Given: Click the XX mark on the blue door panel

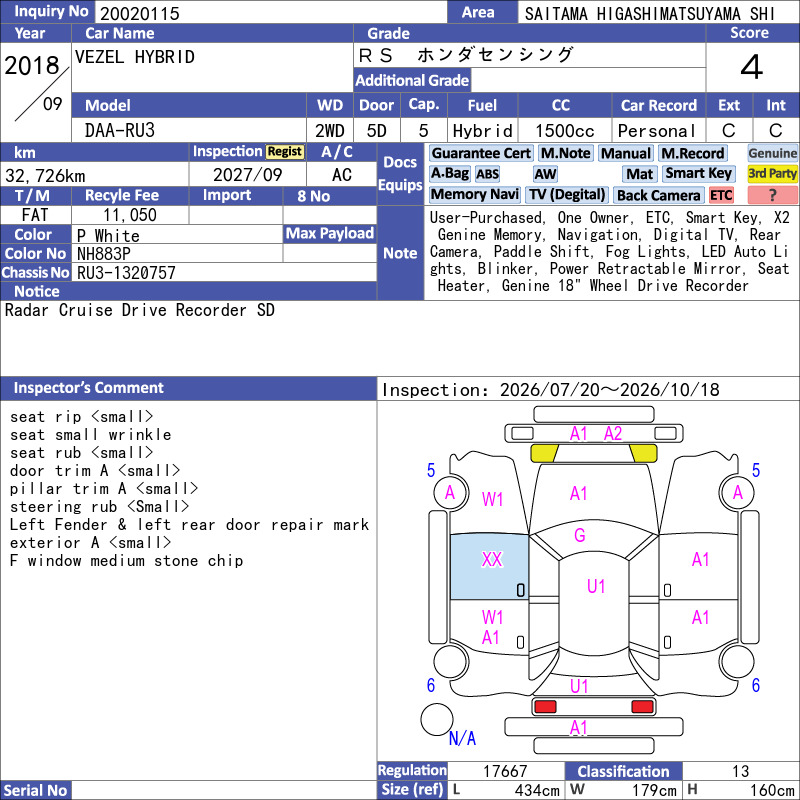Looking at the screenshot, I should pyautogui.click(x=492, y=559).
